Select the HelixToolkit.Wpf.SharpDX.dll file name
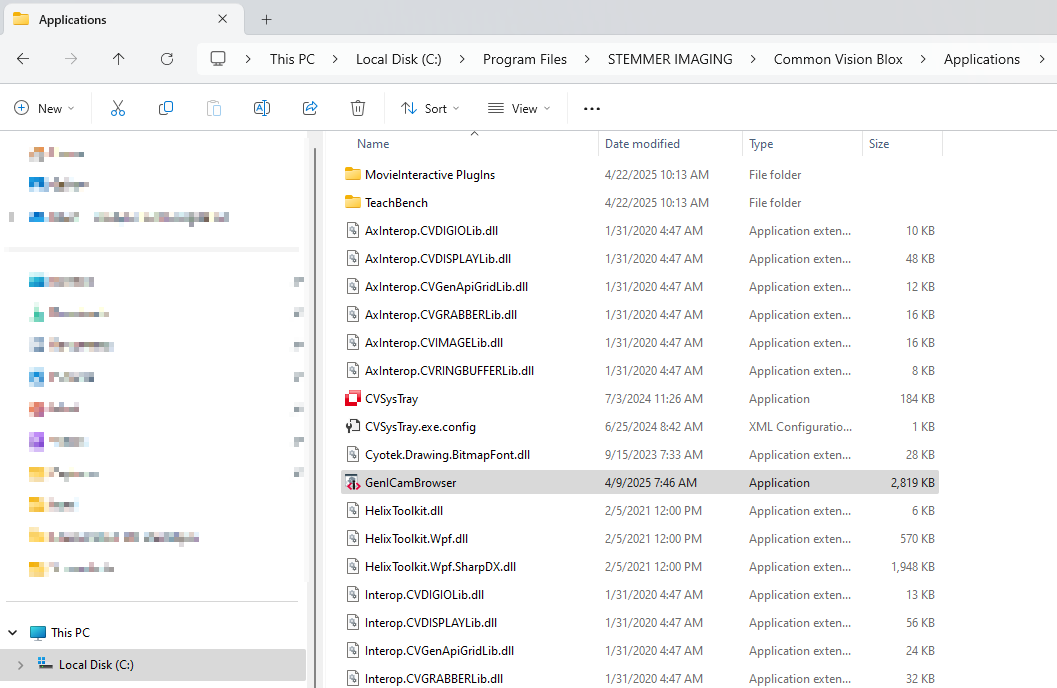This screenshot has width=1057, height=688. point(440,567)
